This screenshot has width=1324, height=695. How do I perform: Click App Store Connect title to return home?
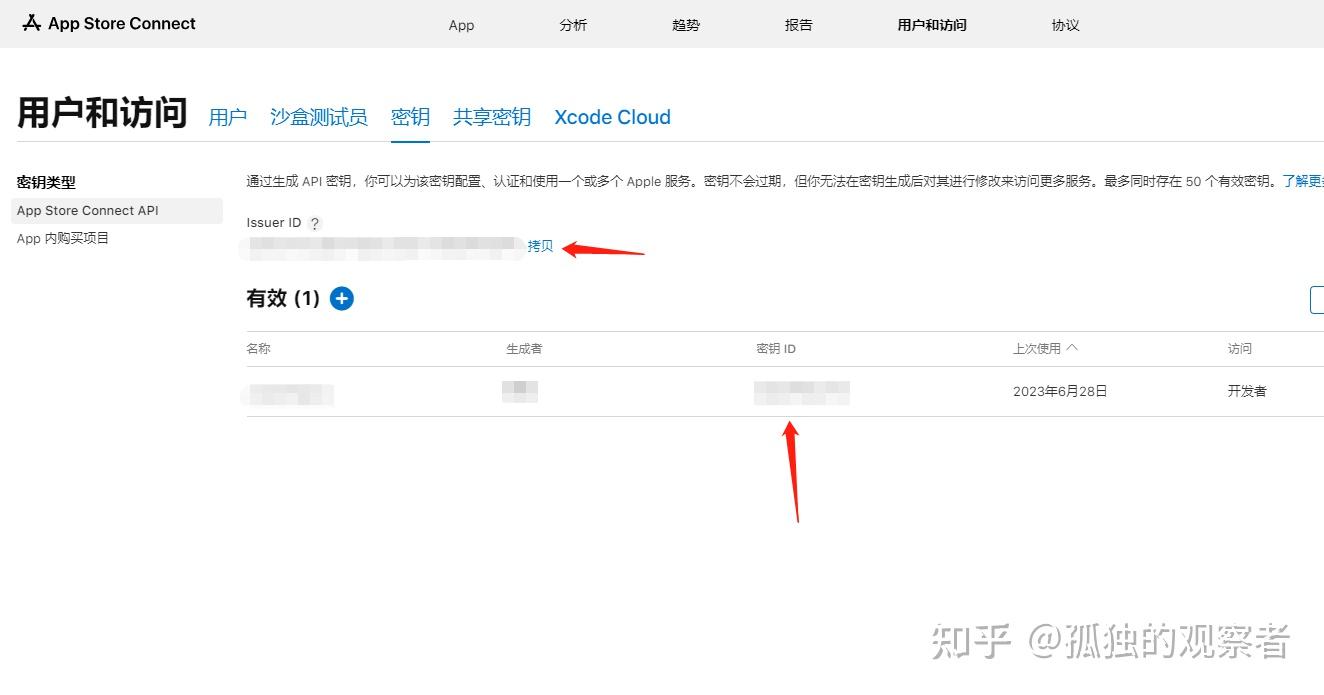[120, 23]
